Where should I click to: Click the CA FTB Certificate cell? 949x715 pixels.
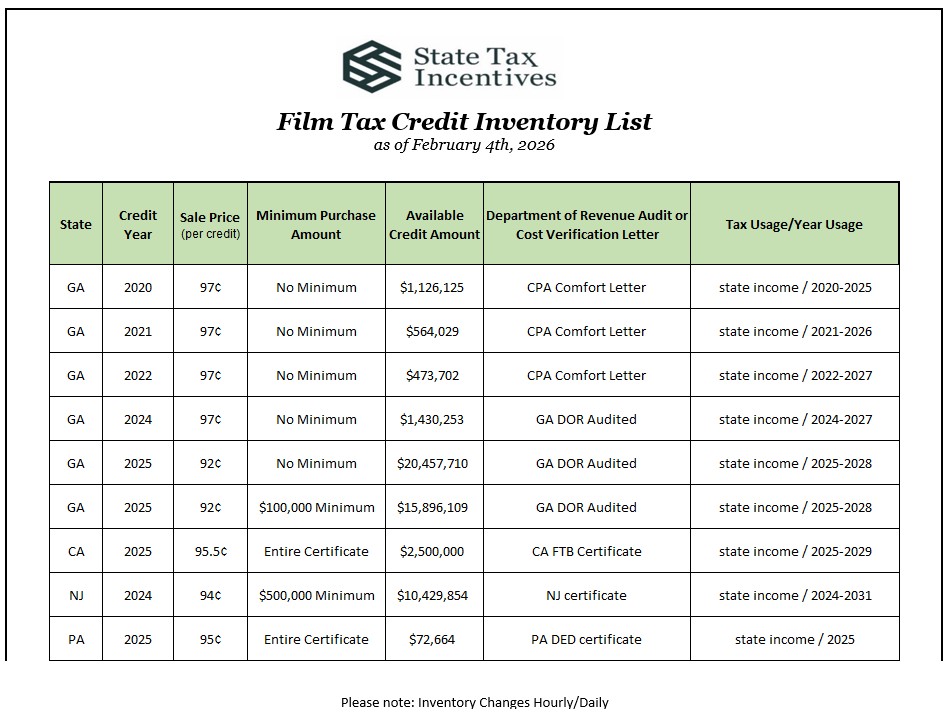[x=587, y=552]
